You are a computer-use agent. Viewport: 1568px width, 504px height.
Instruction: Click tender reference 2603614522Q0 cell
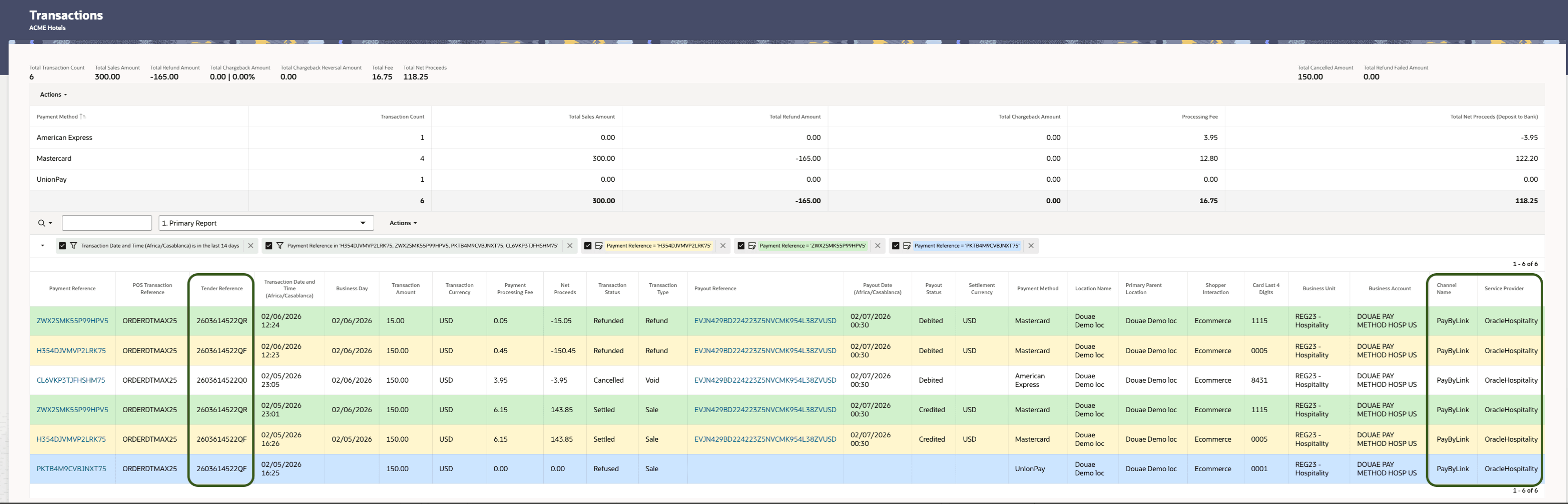click(221, 380)
